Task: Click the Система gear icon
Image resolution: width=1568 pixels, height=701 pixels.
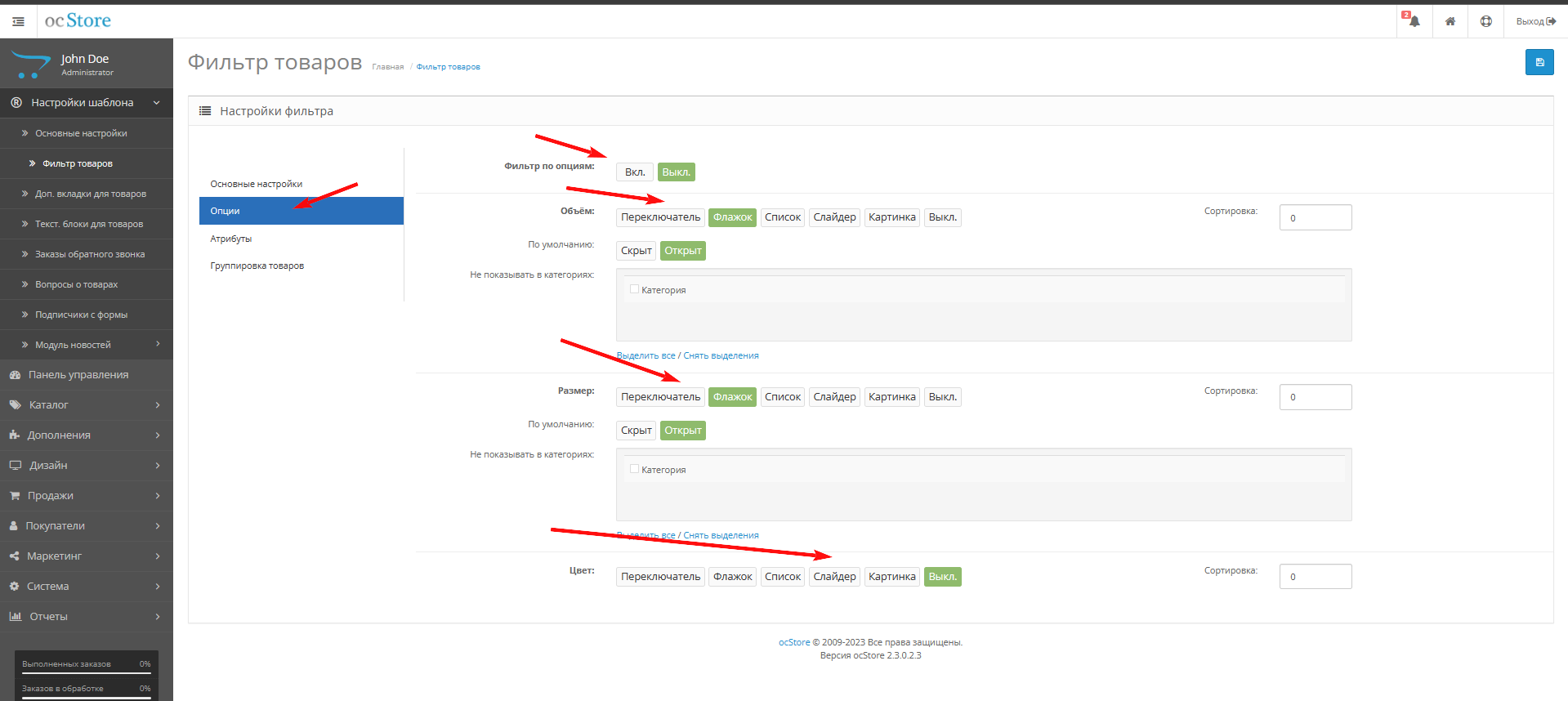Action: 14,587
